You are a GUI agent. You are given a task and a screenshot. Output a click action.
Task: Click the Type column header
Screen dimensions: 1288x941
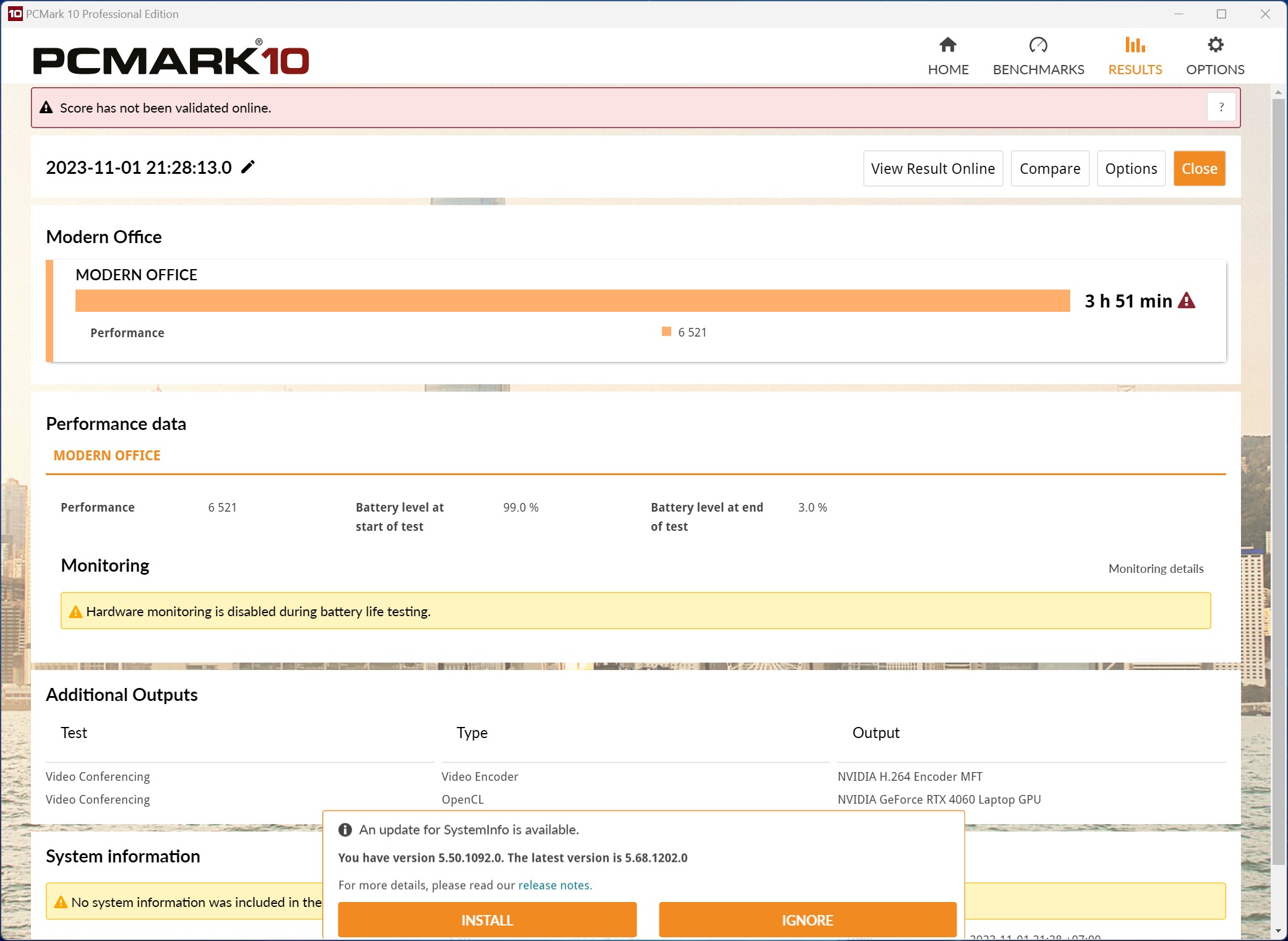471,733
